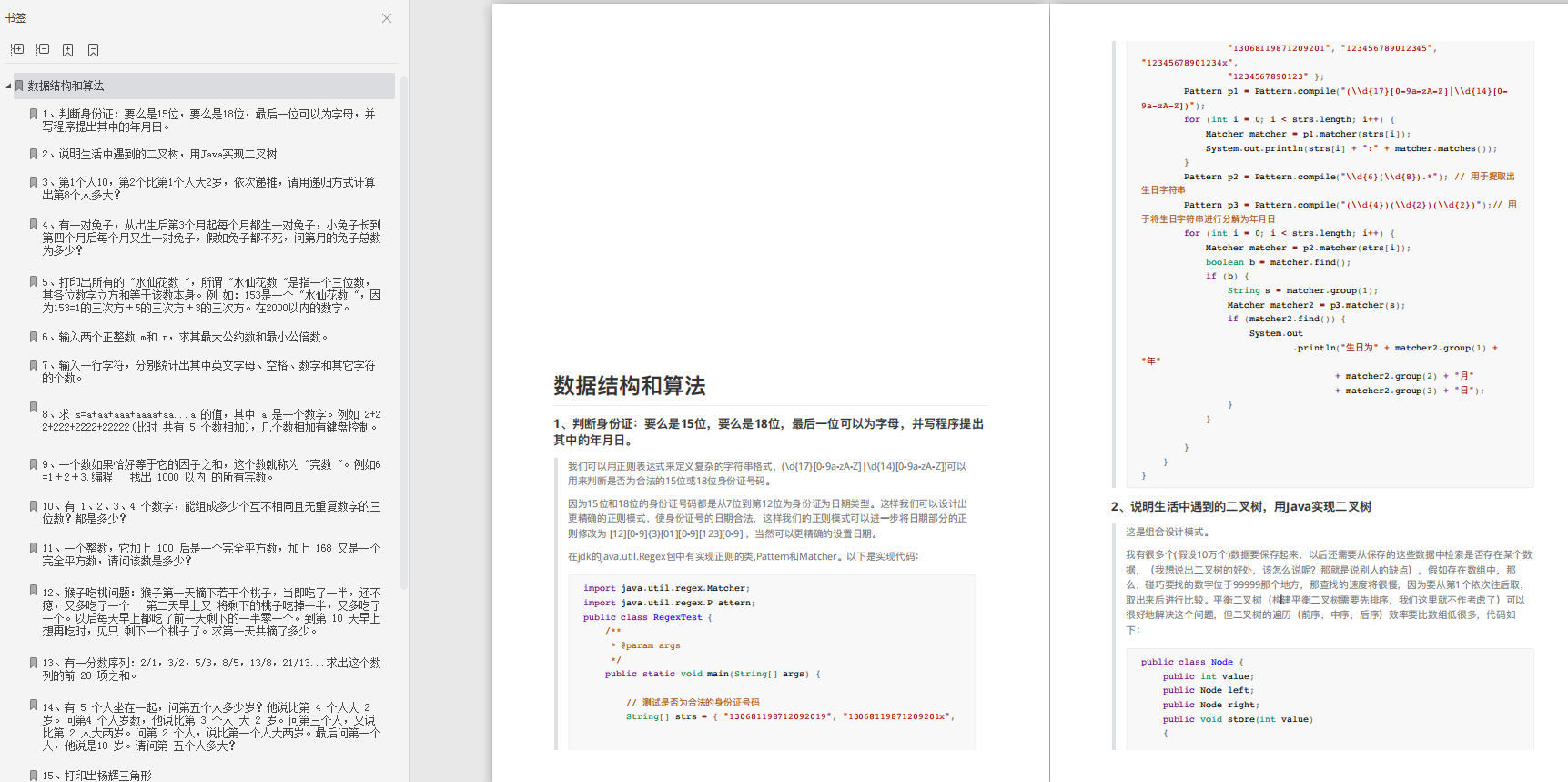Open bookmark 5、打印出所有的水仙花数
Screen dimensions: 1568x782
(211, 295)
